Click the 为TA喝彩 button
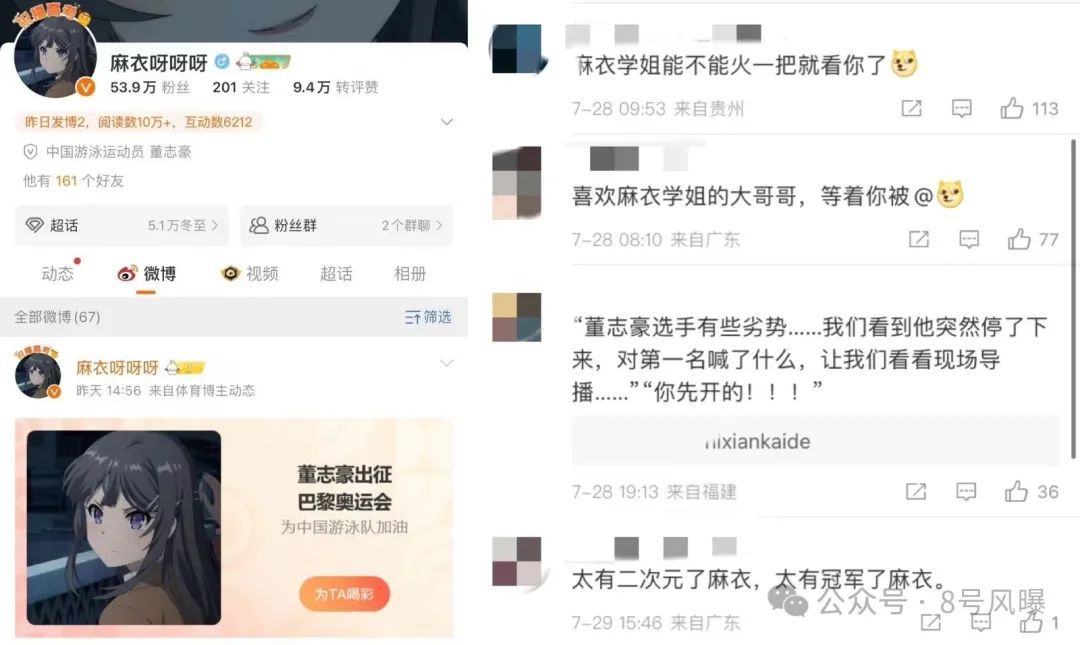 tap(344, 593)
